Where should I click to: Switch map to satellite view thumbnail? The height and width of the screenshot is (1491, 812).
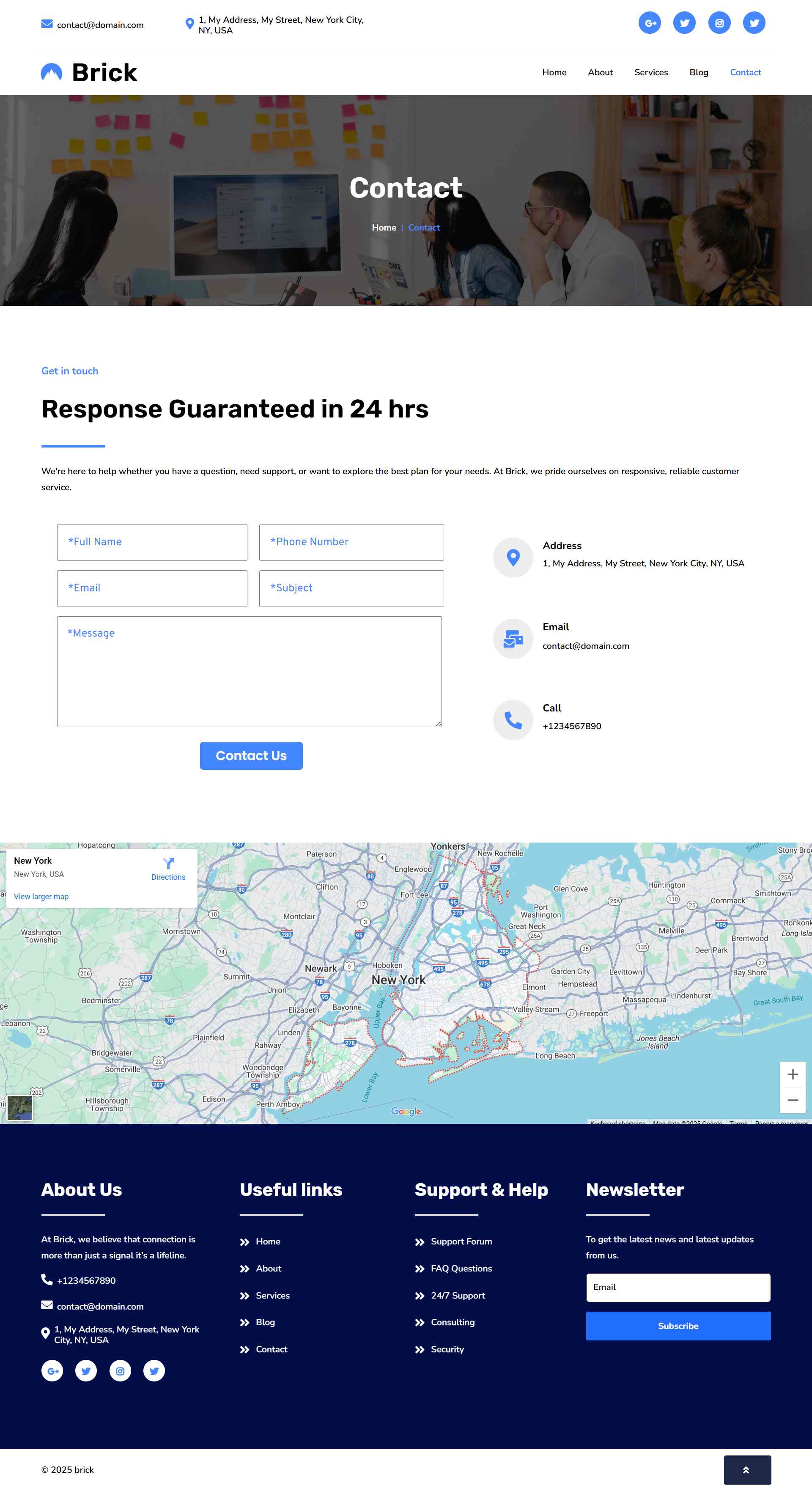[20, 1108]
